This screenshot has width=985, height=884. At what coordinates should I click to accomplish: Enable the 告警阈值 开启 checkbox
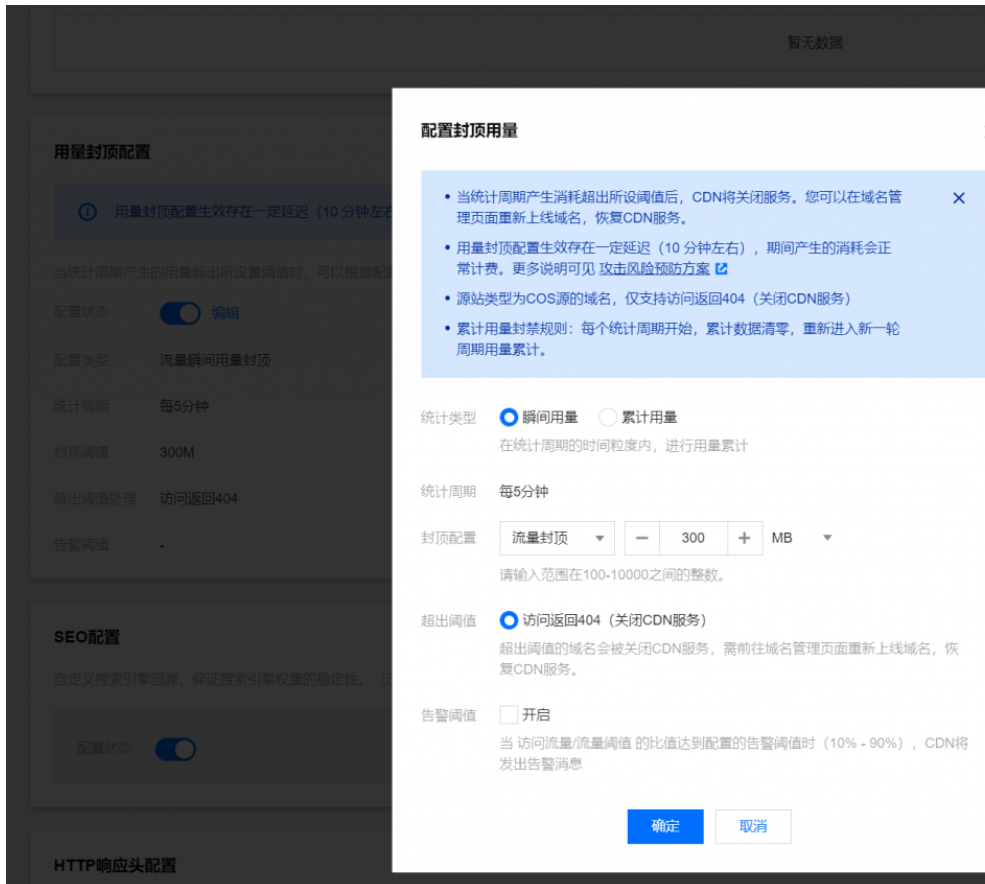(508, 715)
